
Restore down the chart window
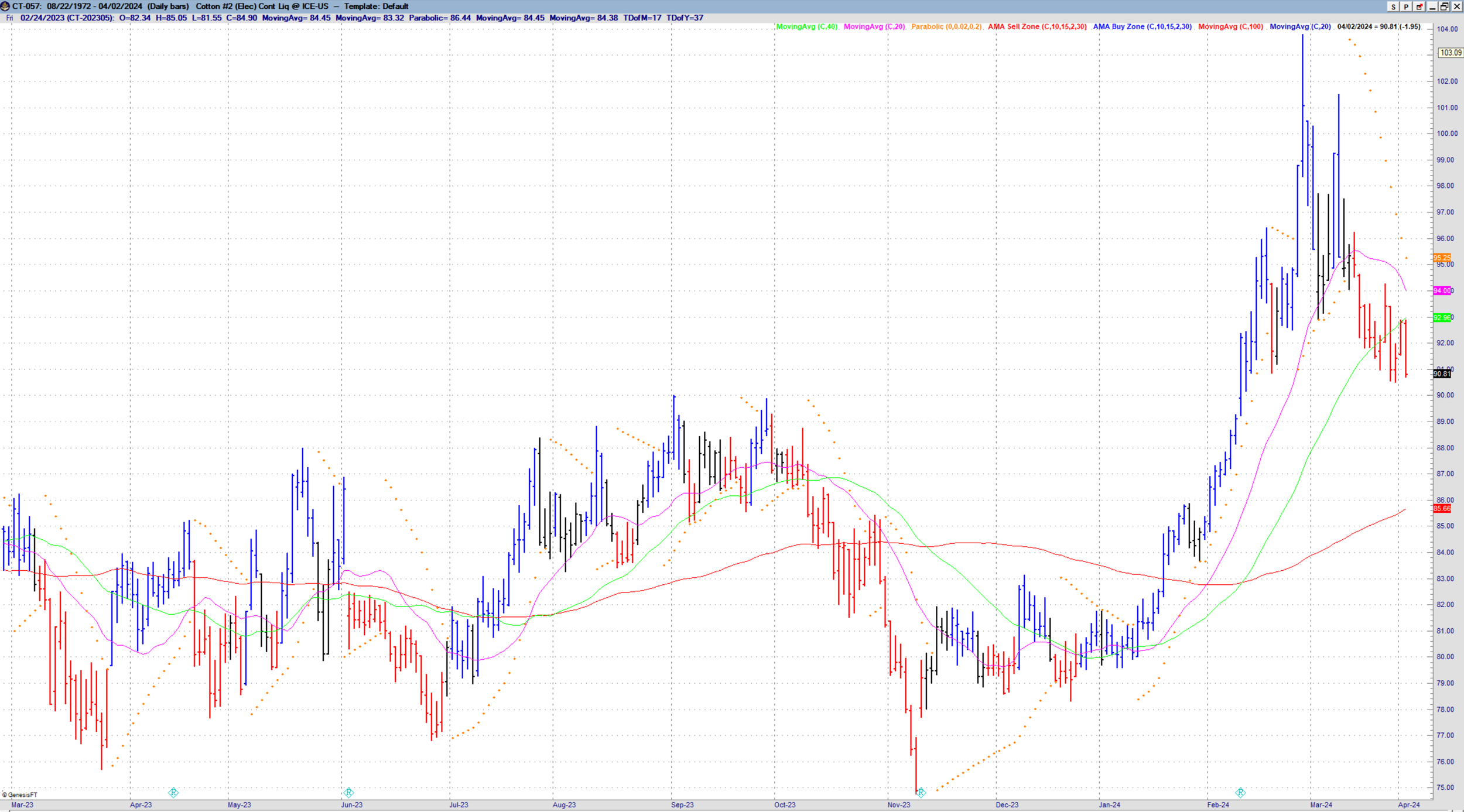coord(1445,6)
